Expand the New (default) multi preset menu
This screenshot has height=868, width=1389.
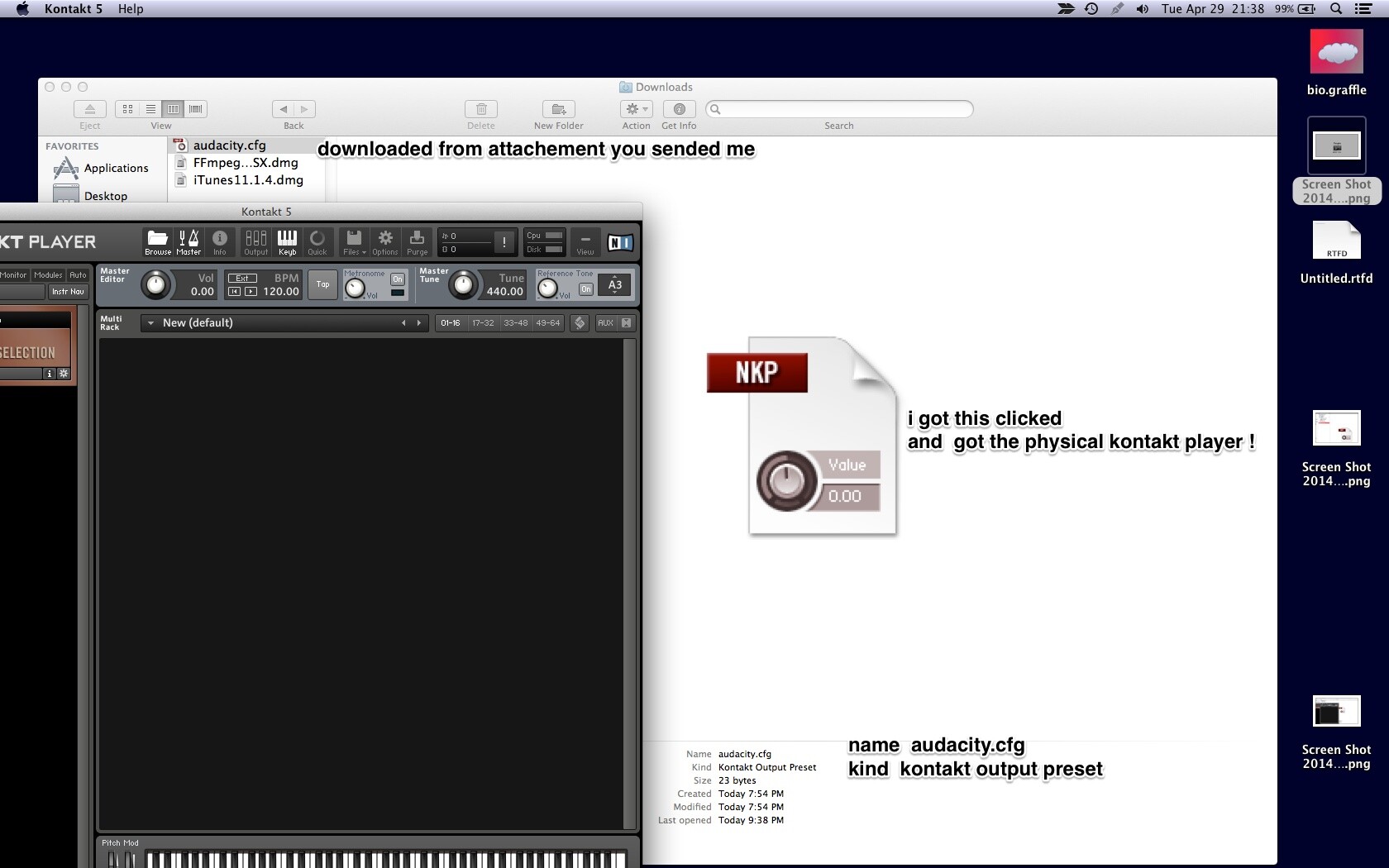[x=151, y=323]
